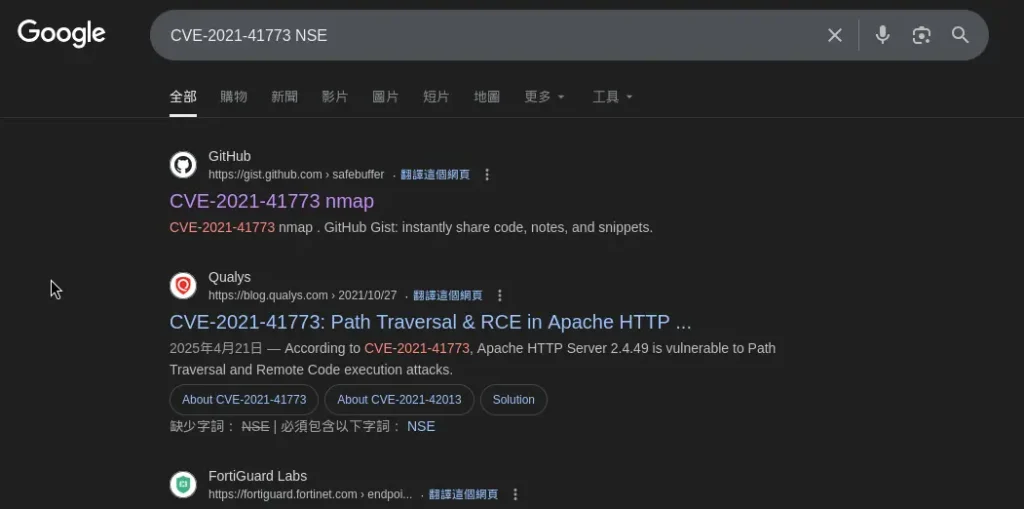Clear the search box text
1024x509 pixels.
tap(835, 36)
